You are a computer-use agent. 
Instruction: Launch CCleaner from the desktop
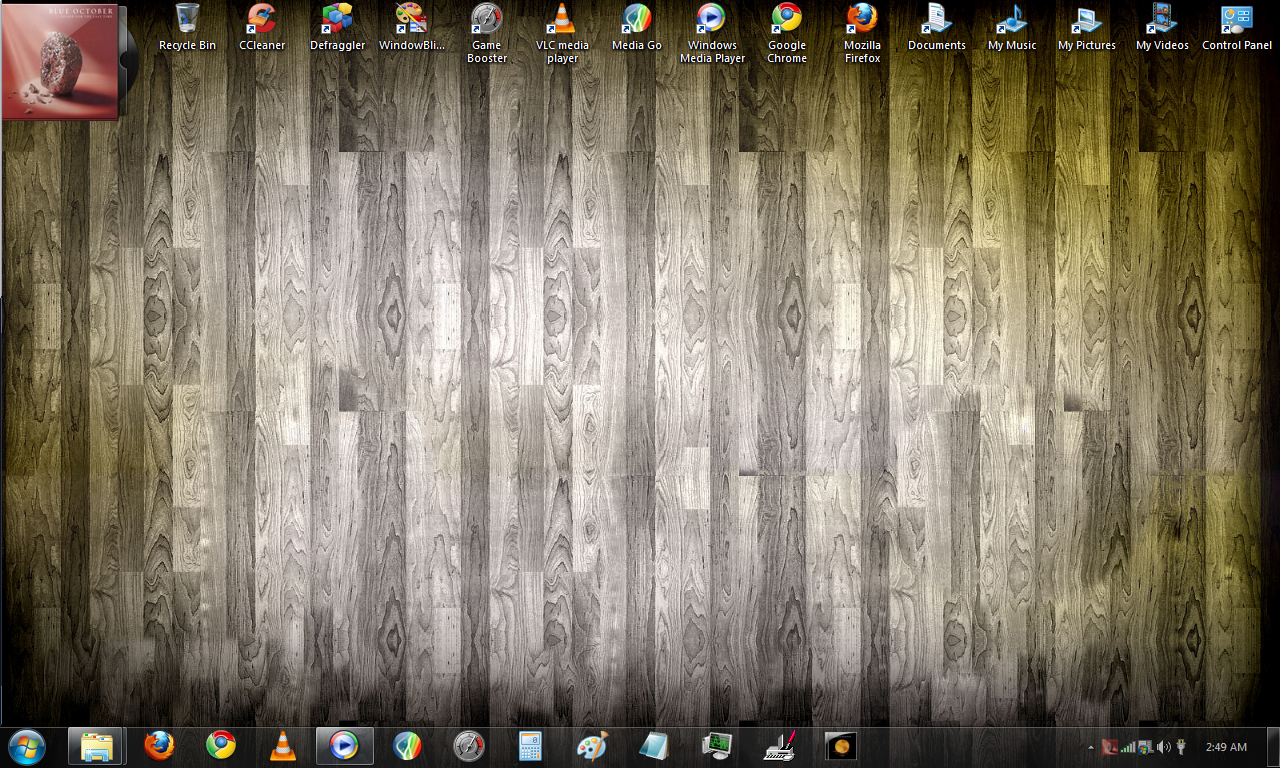[262, 27]
